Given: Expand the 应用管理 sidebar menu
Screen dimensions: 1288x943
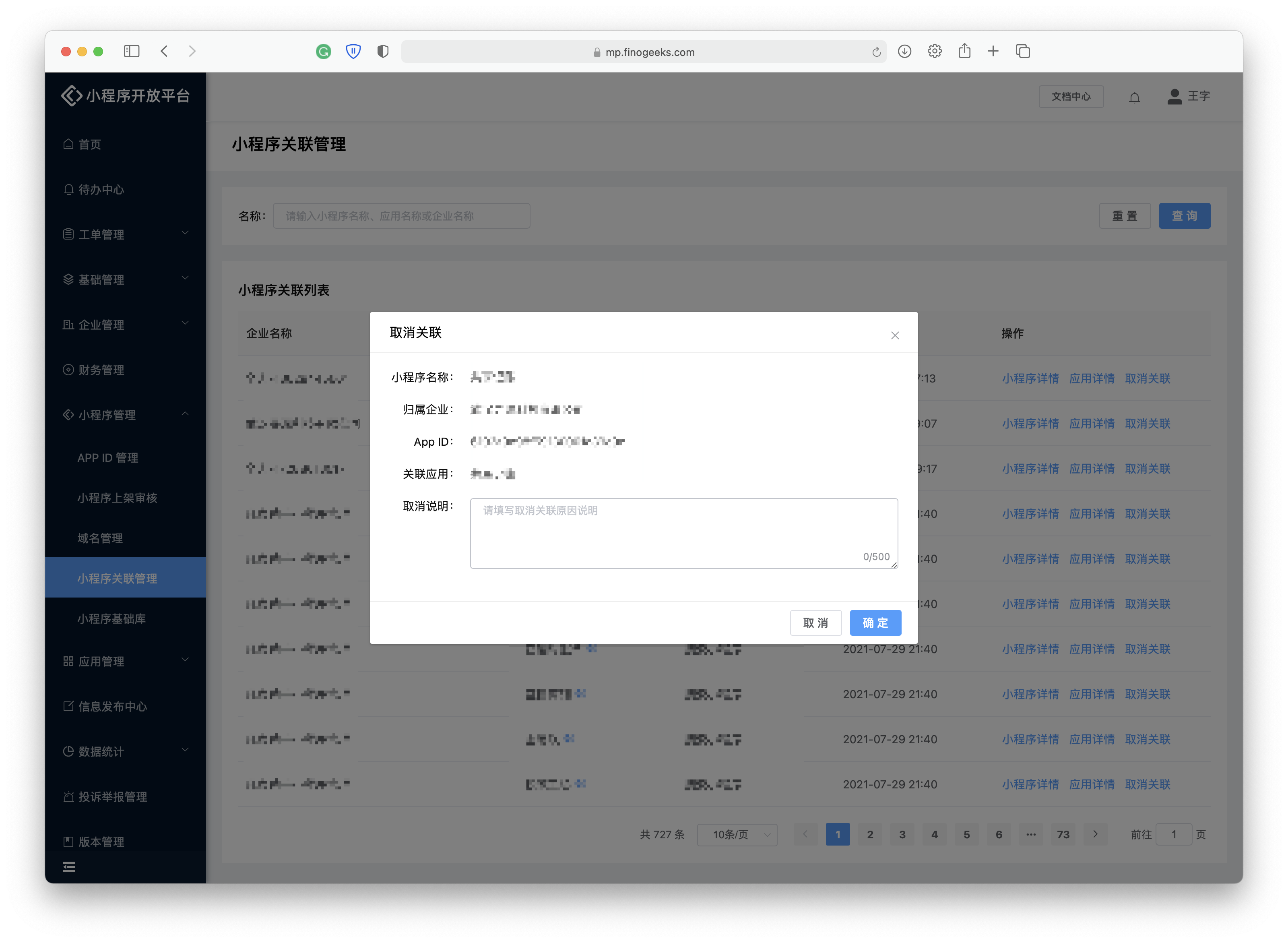Looking at the screenshot, I should tap(126, 662).
